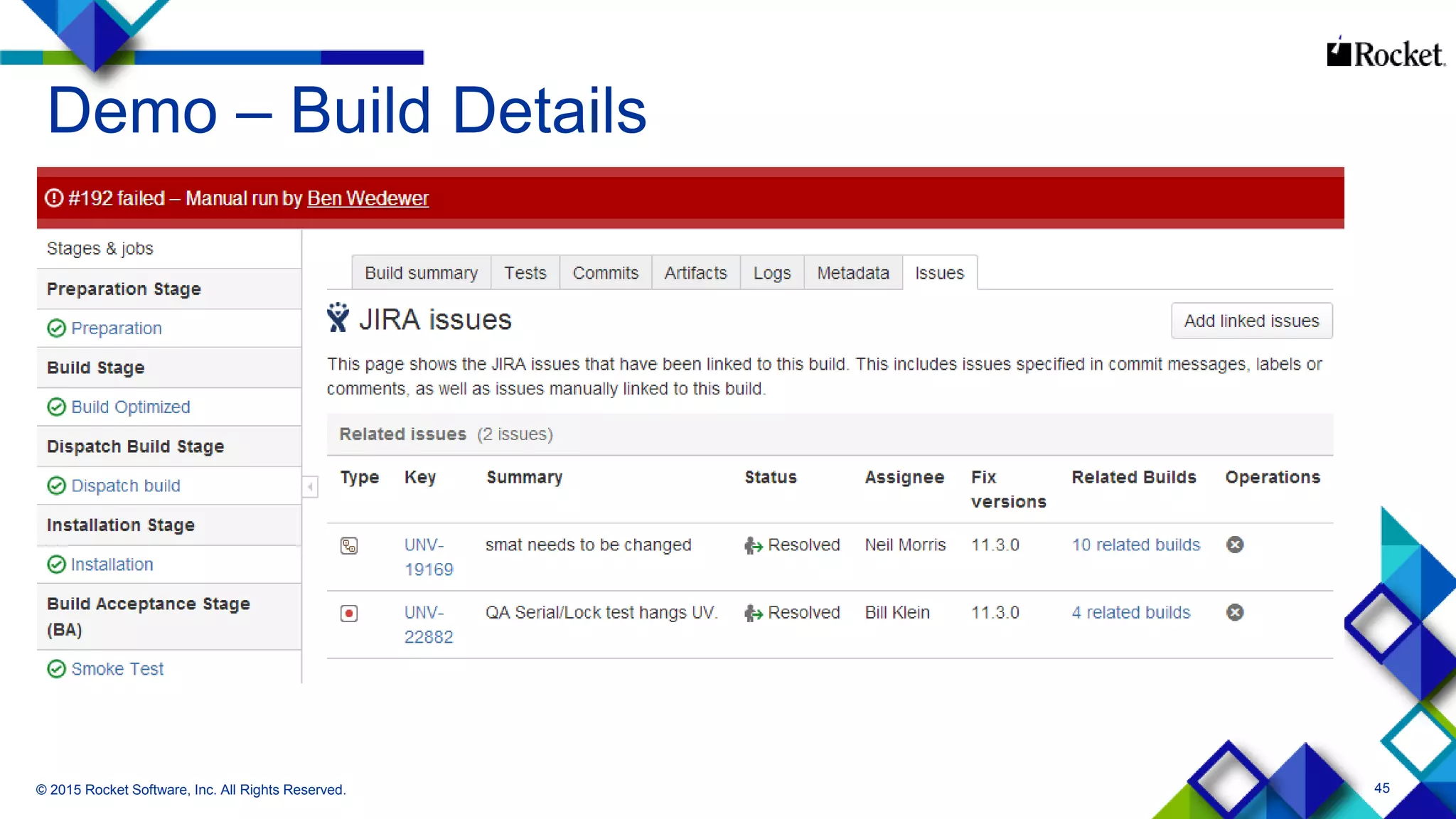Switch to the Commits tab
This screenshot has height=819, width=1456.
pyautogui.click(x=606, y=273)
